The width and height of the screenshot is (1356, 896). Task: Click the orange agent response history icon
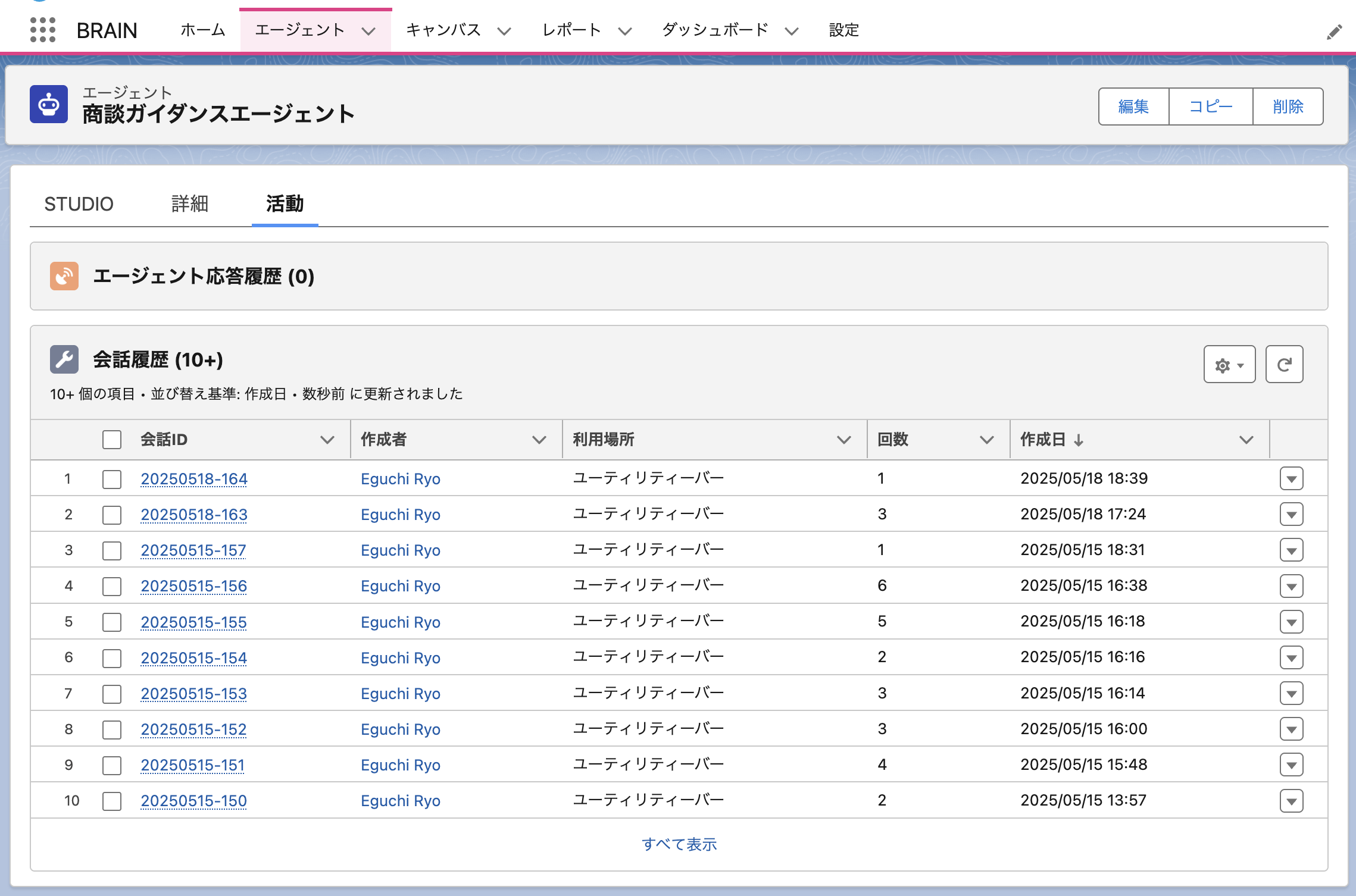pos(64,276)
